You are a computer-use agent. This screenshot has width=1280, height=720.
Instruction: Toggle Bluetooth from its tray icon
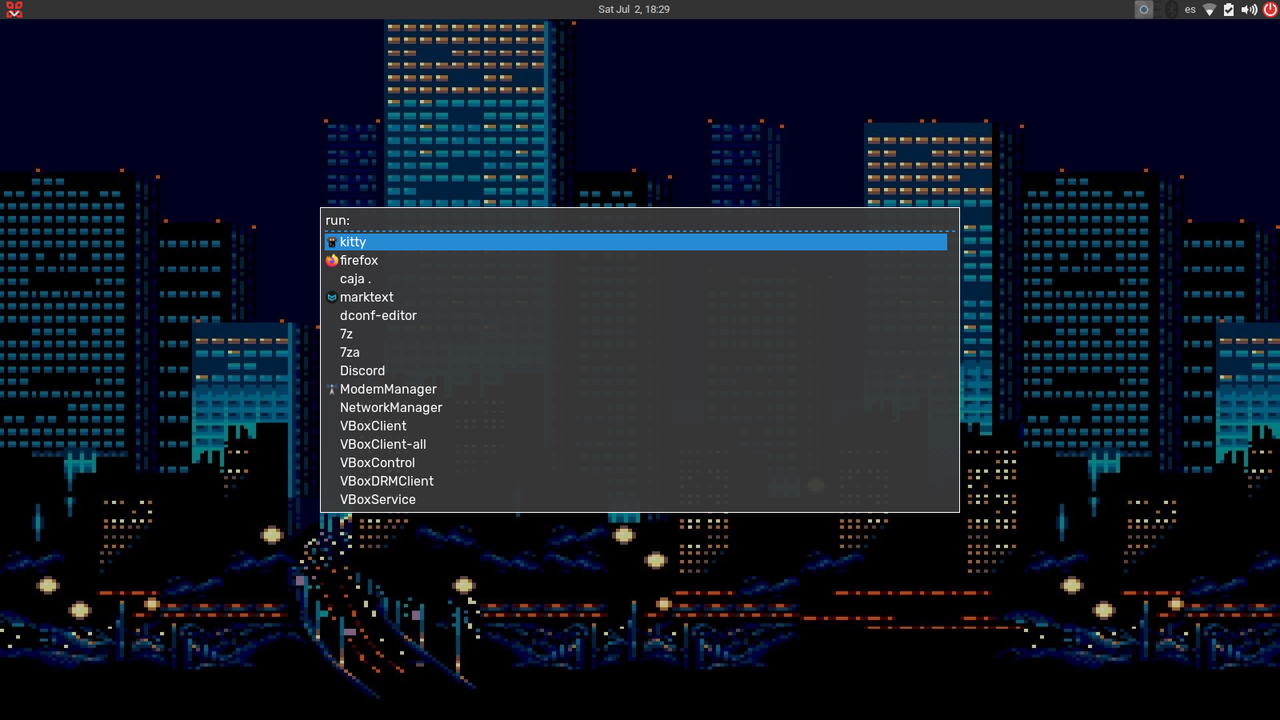(x=1170, y=9)
